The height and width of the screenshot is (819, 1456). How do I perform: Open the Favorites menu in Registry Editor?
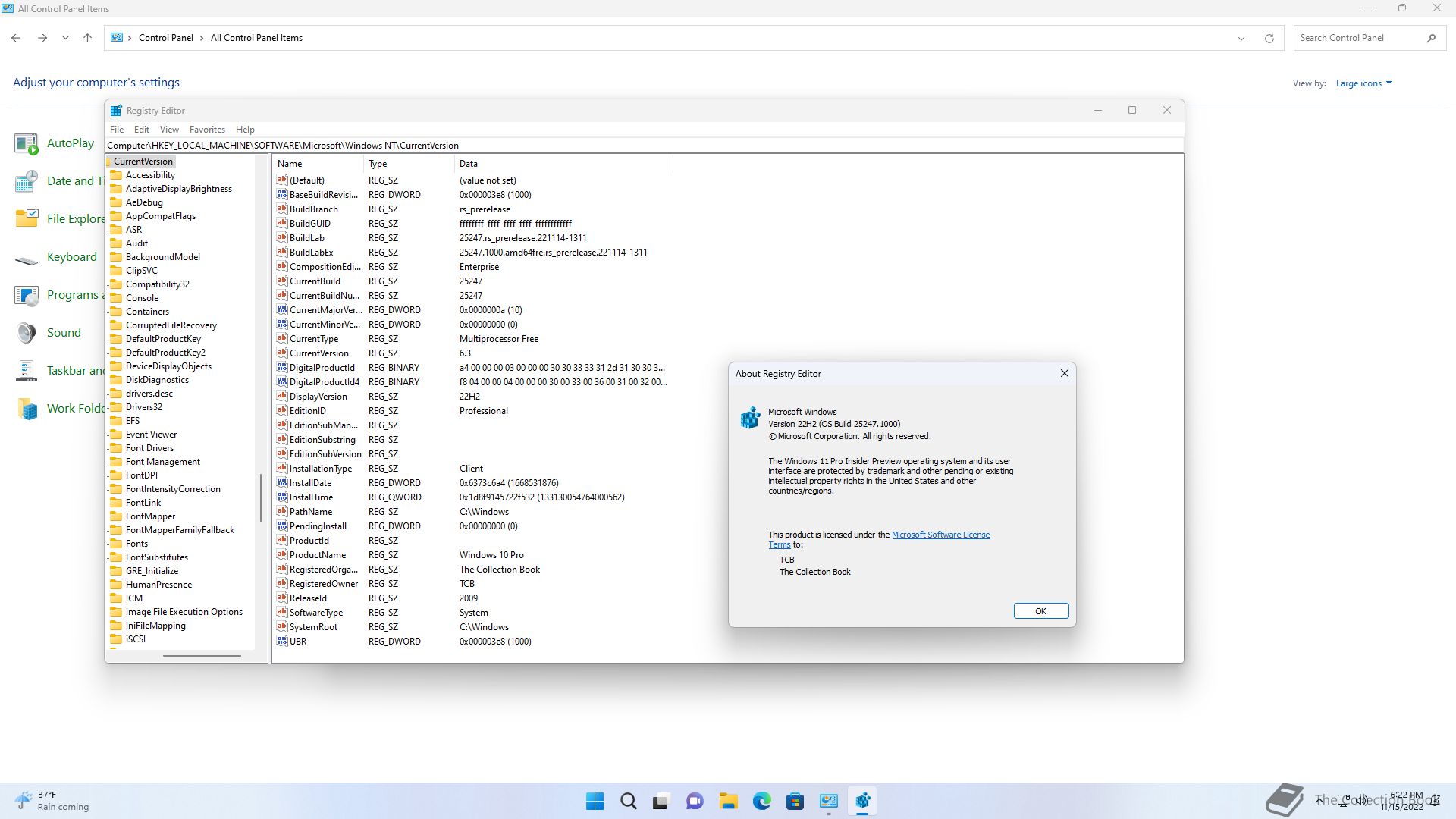click(207, 130)
